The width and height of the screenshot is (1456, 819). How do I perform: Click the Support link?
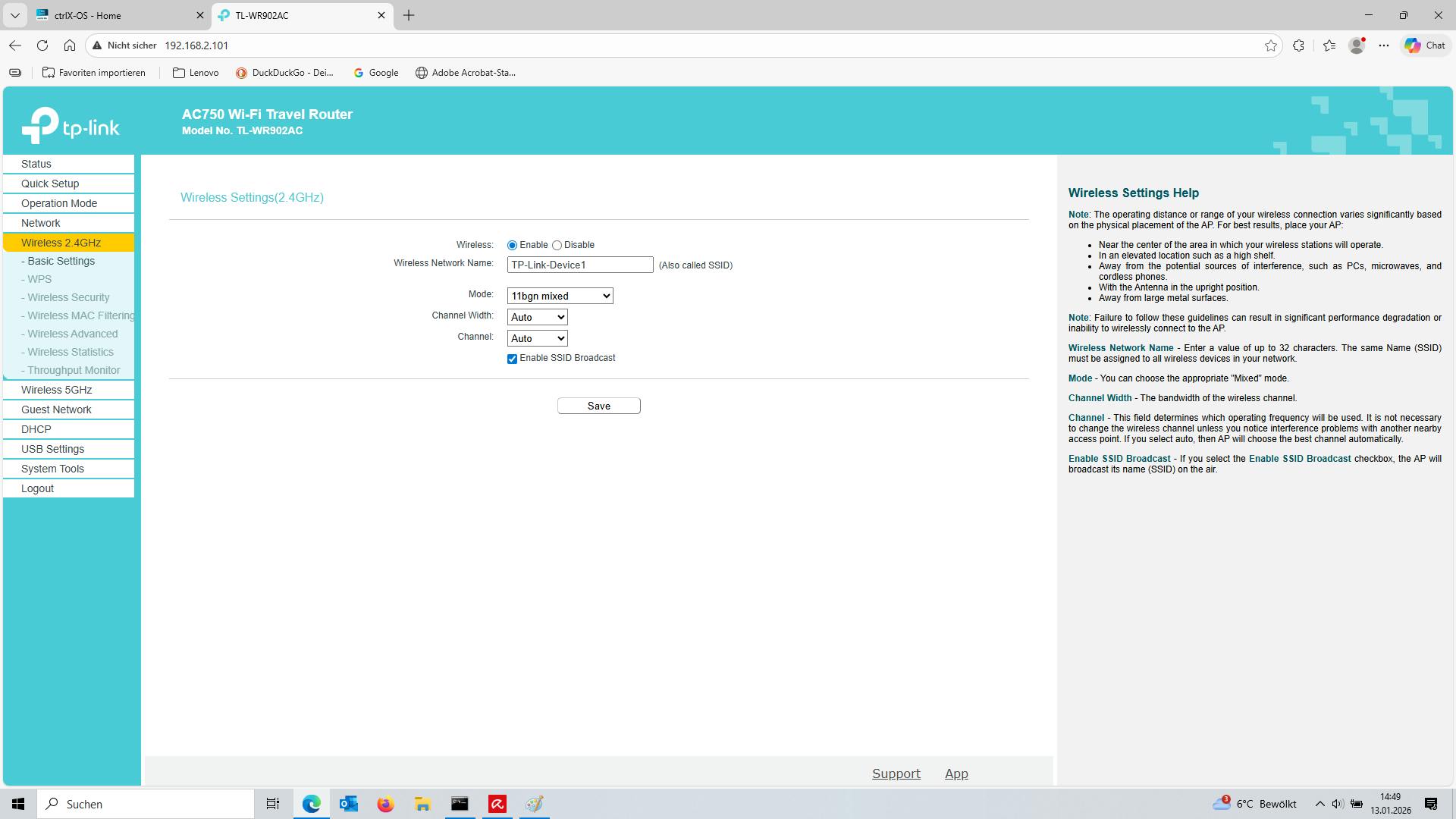point(896,773)
